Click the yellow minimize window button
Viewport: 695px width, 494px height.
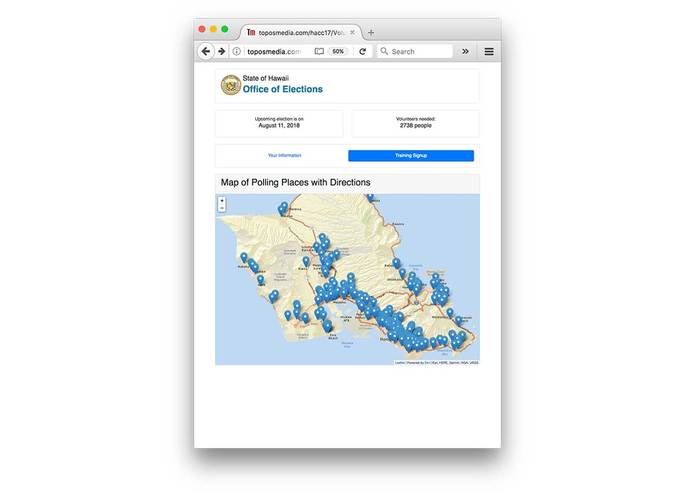213,29
